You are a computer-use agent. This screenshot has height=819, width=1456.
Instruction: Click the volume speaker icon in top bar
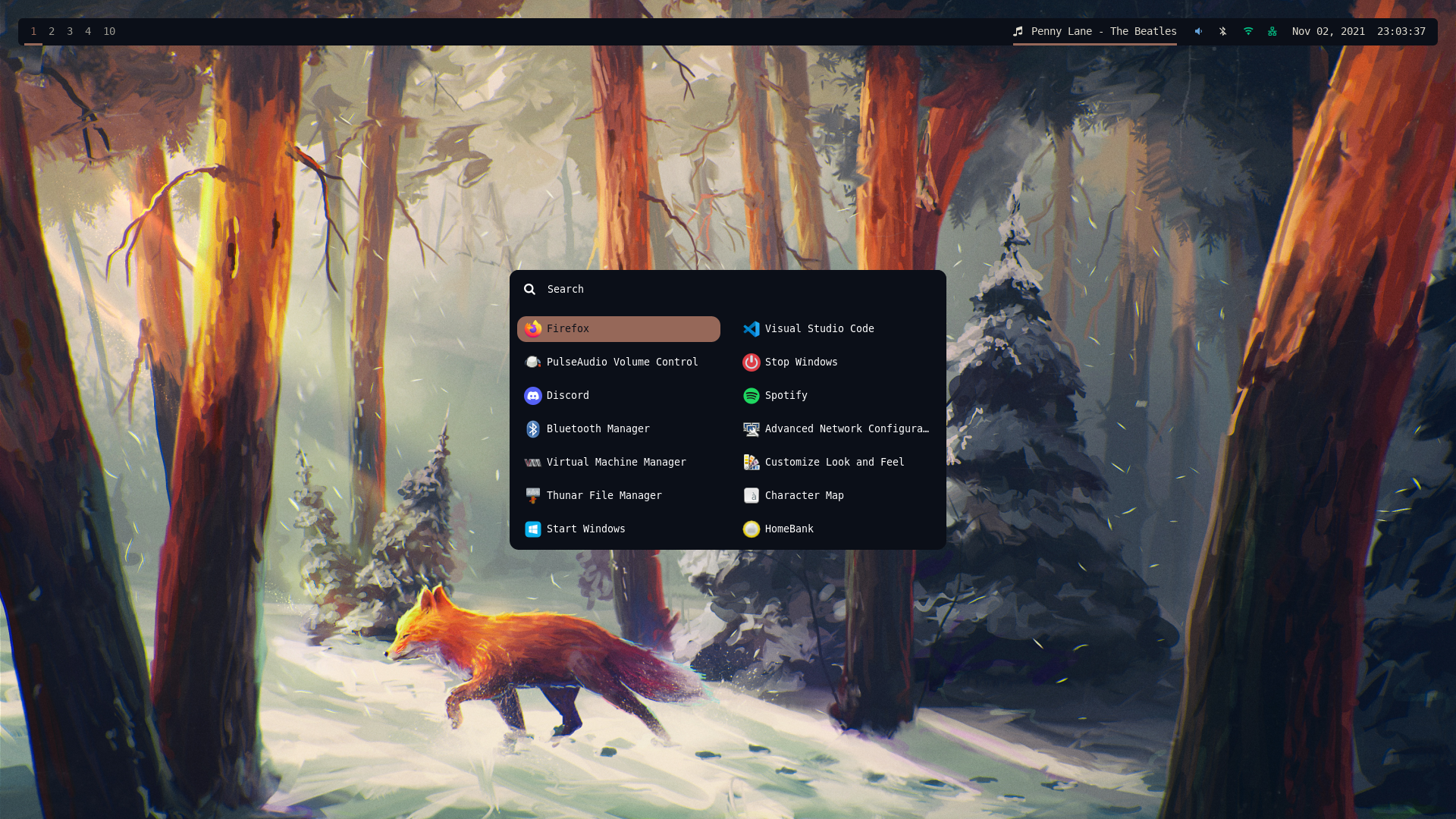coord(1198,31)
